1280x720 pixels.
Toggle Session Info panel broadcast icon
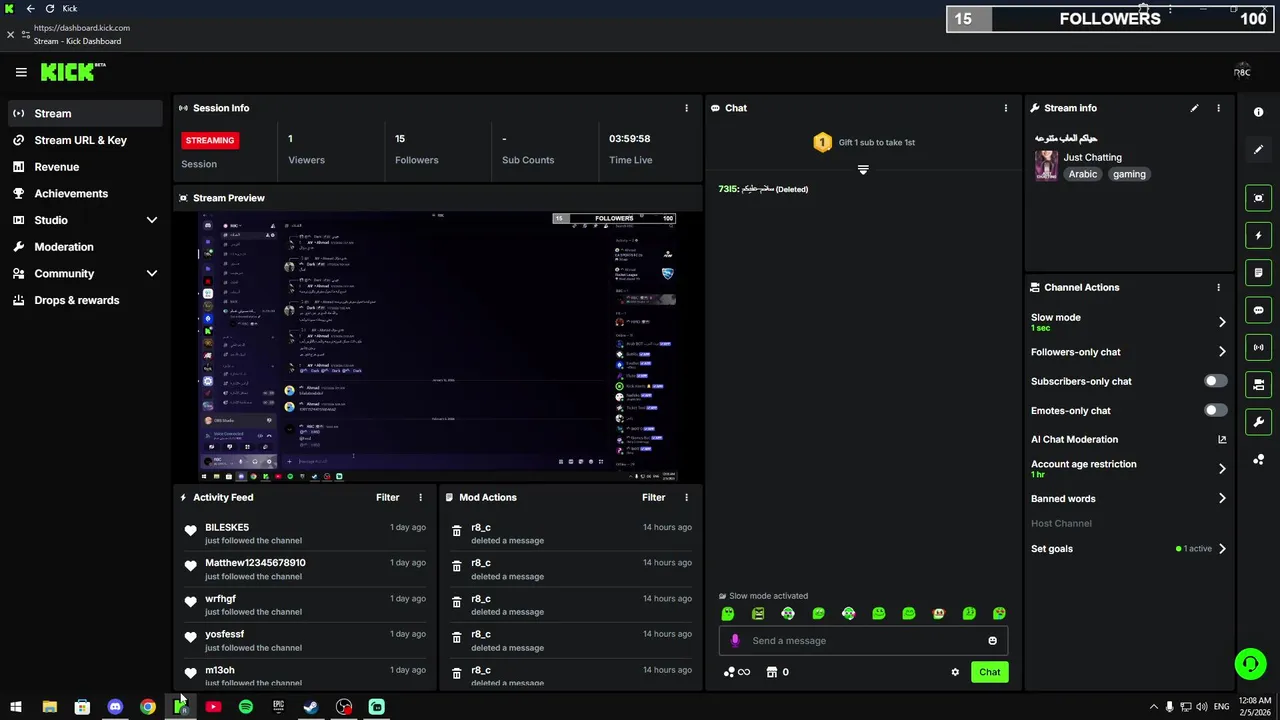click(1258, 347)
